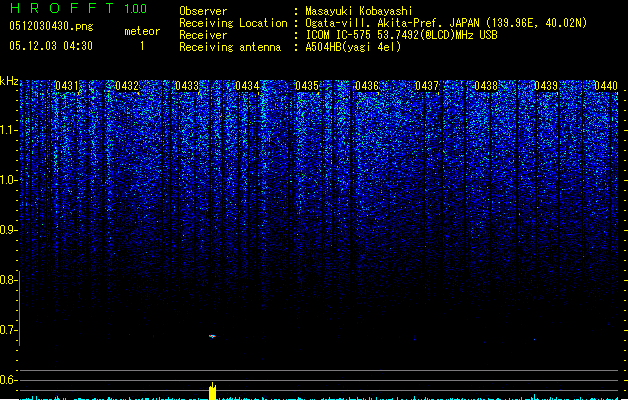
Task: Click the Receiver label
Action: (203, 35)
